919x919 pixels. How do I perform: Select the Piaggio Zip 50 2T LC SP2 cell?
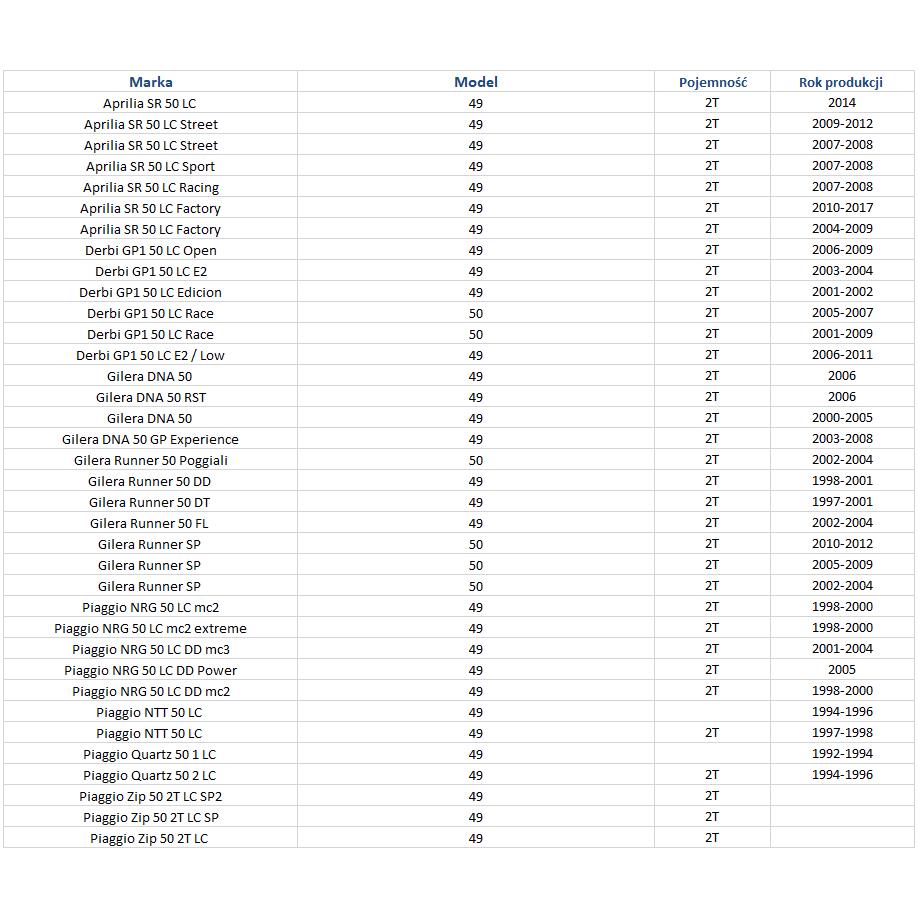click(150, 796)
